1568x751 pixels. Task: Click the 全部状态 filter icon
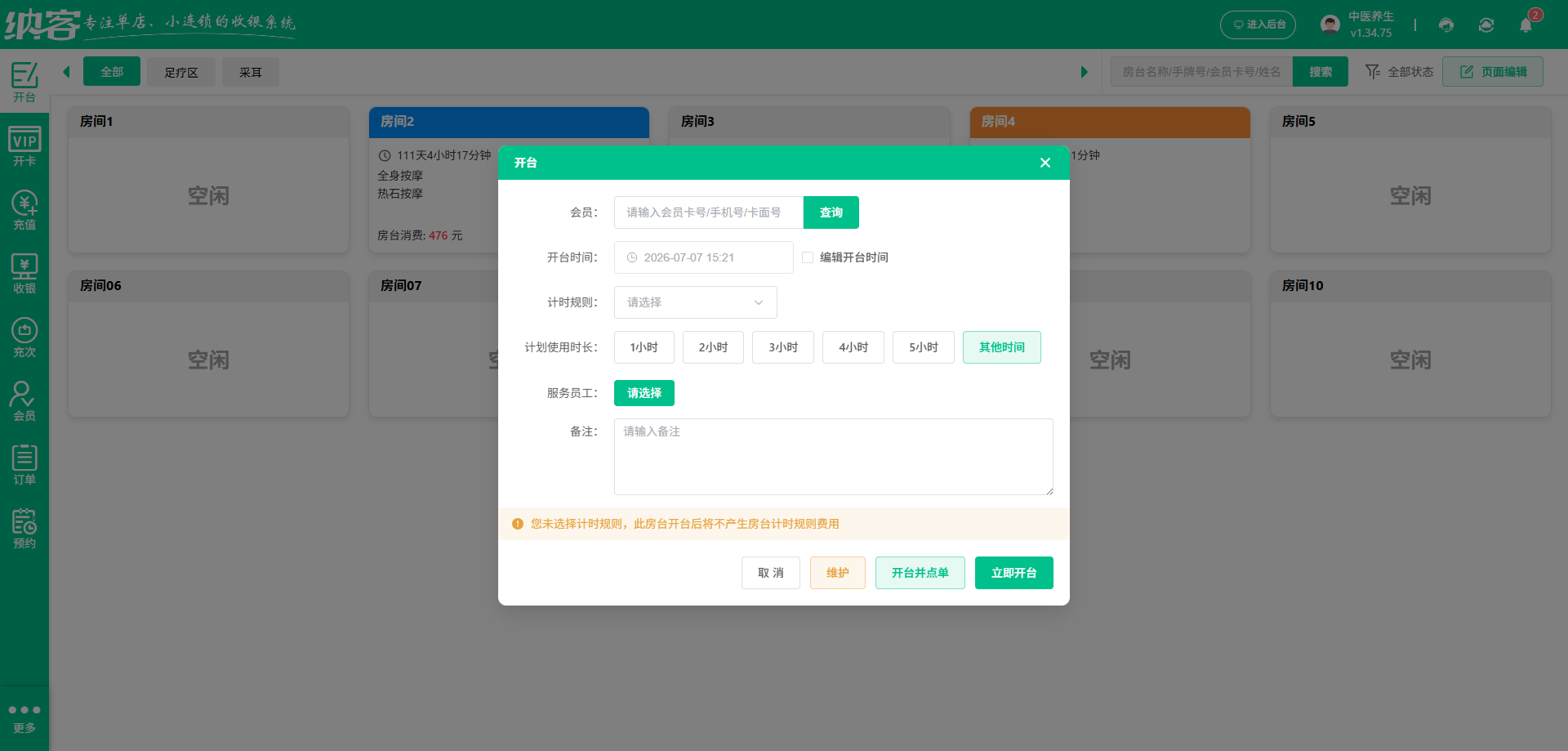(1373, 72)
